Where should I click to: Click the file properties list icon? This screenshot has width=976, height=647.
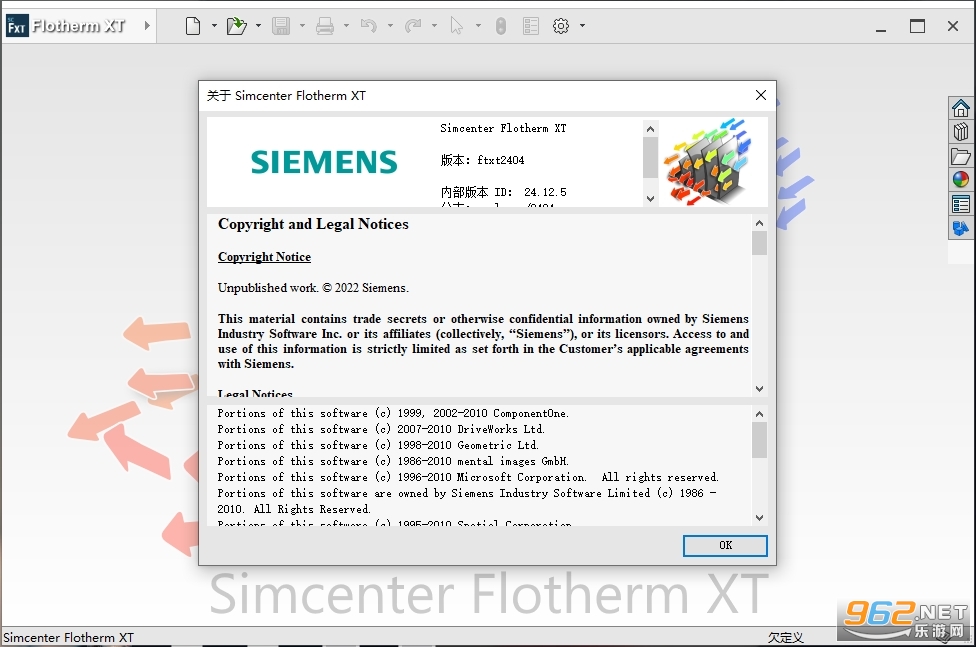(531, 26)
